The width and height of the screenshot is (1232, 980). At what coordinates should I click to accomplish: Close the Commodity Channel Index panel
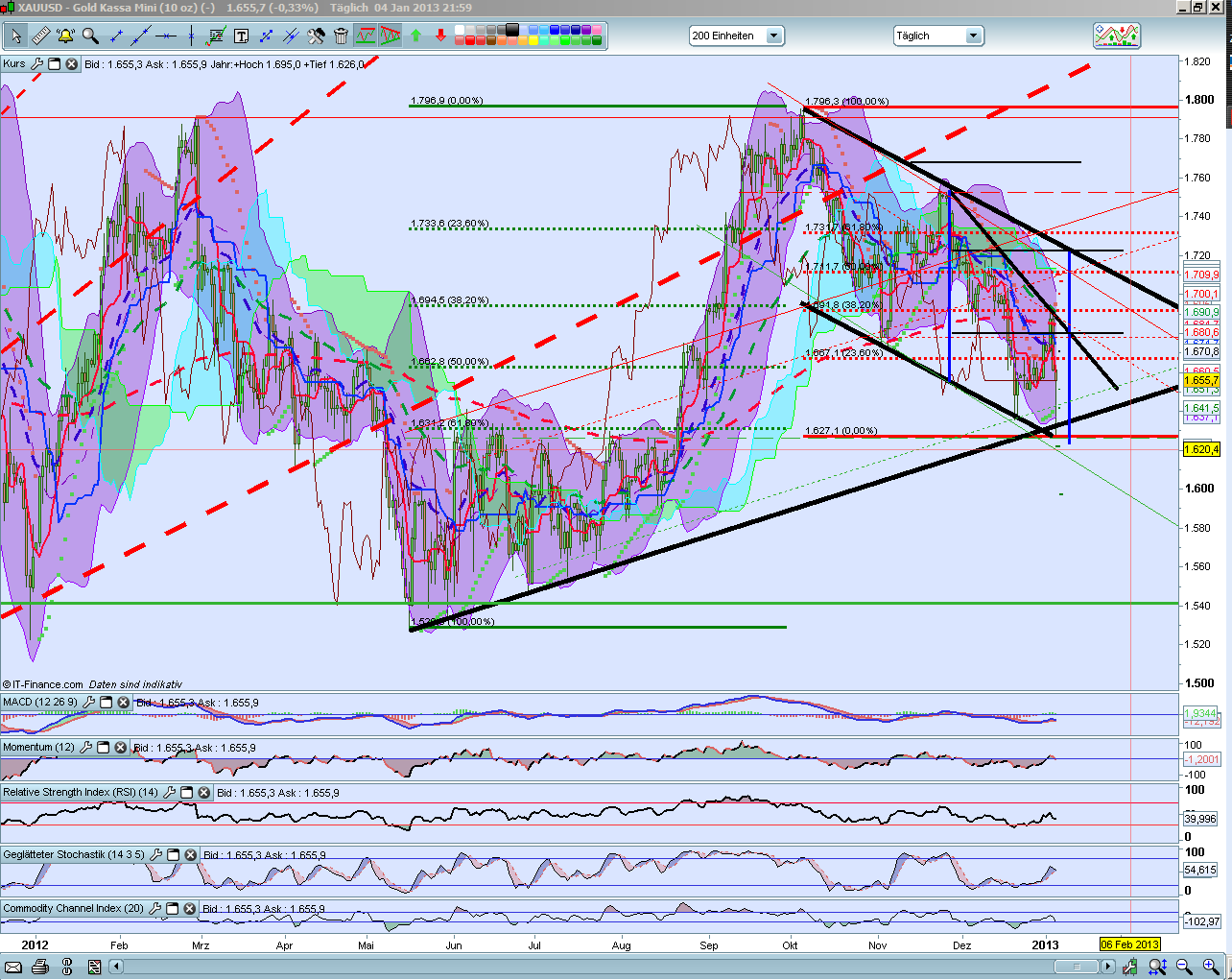(190, 908)
